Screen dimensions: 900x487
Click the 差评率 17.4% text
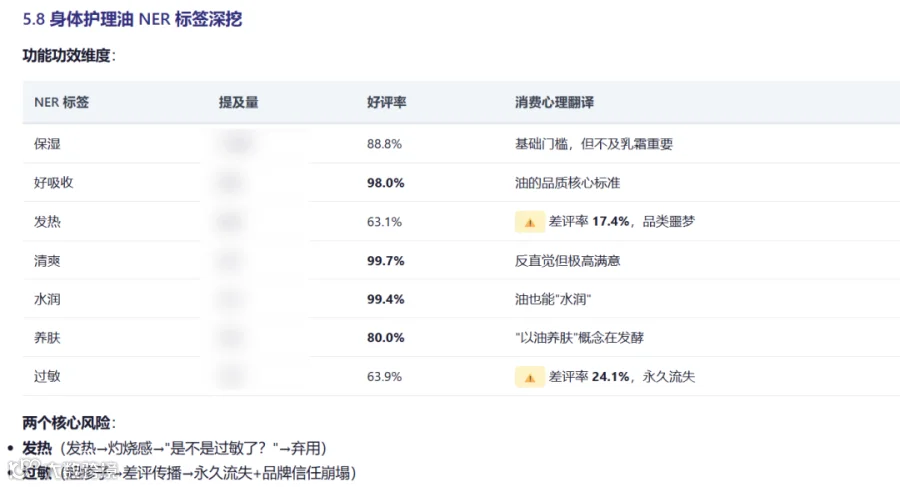[x=589, y=222]
